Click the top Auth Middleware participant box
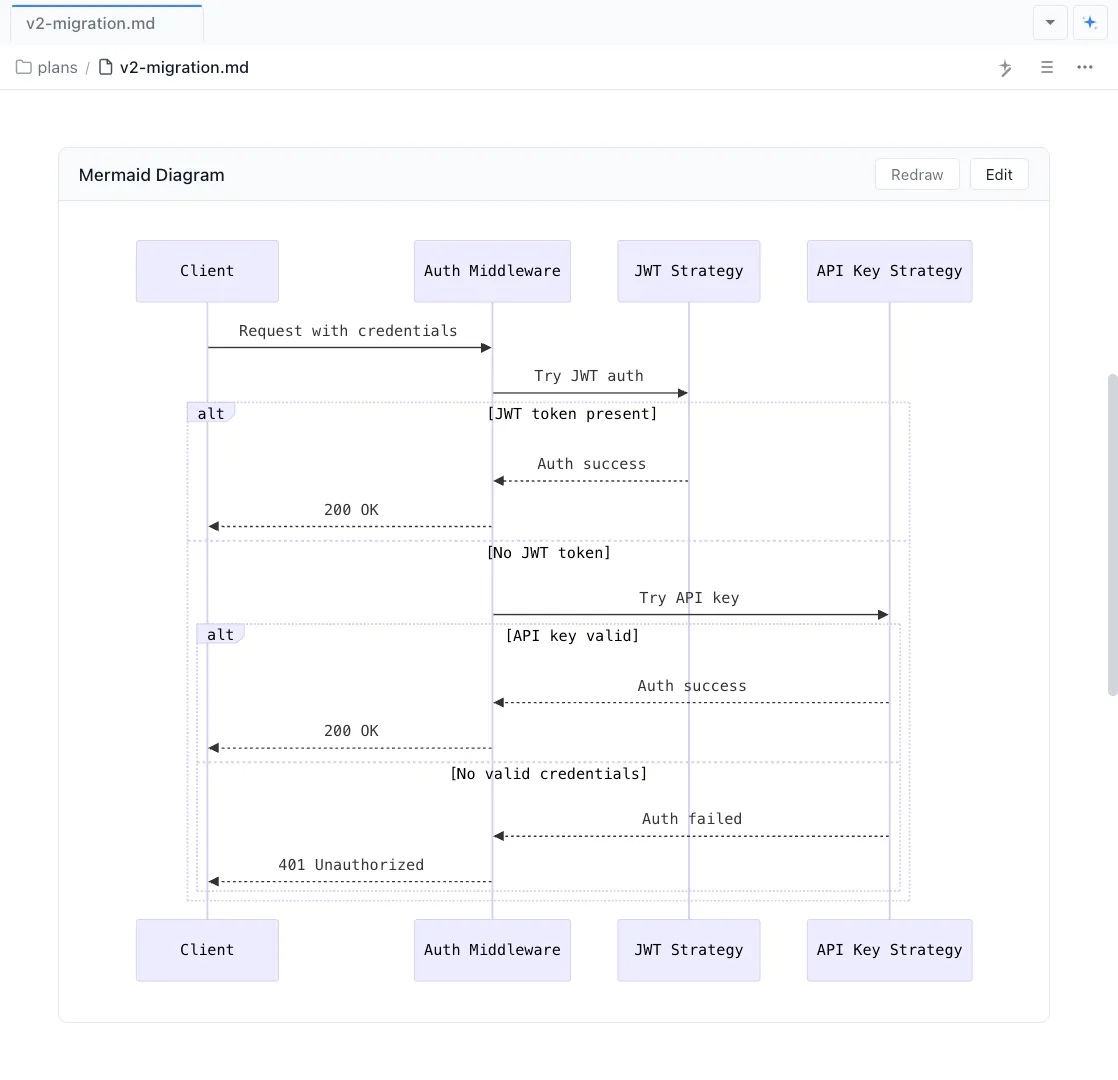The height and width of the screenshot is (1080, 1118). pos(492,271)
